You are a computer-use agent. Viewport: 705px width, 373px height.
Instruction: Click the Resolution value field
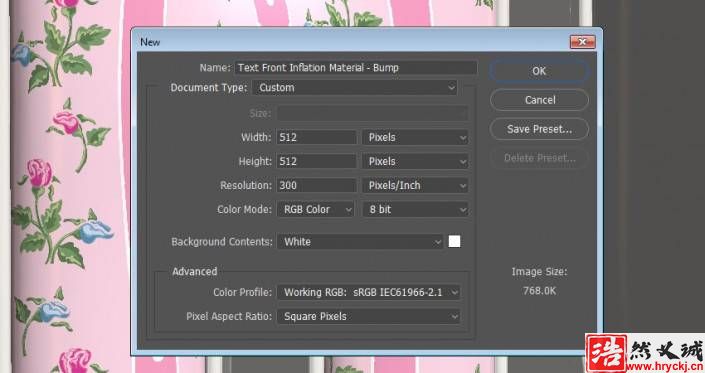click(316, 186)
